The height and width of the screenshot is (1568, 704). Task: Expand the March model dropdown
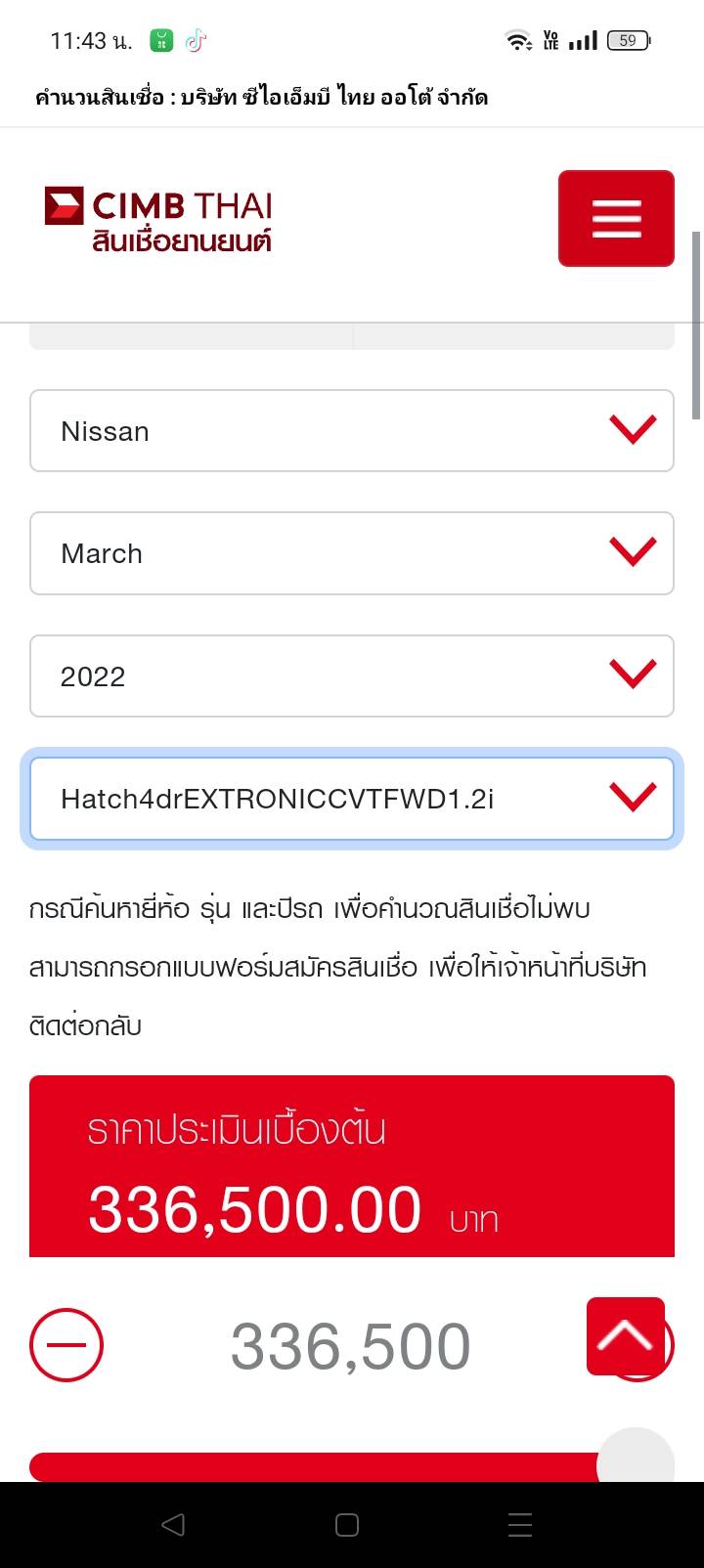point(352,553)
